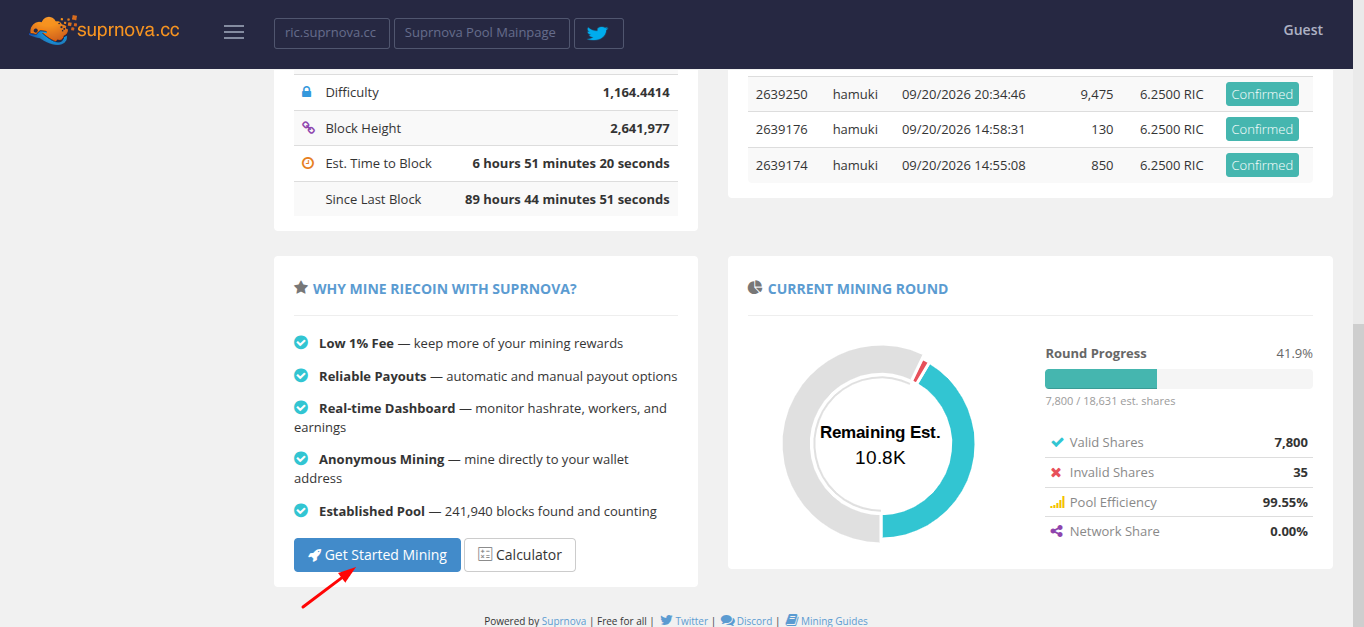Open the Discord footer link
This screenshot has height=627, width=1364.
coord(746,621)
